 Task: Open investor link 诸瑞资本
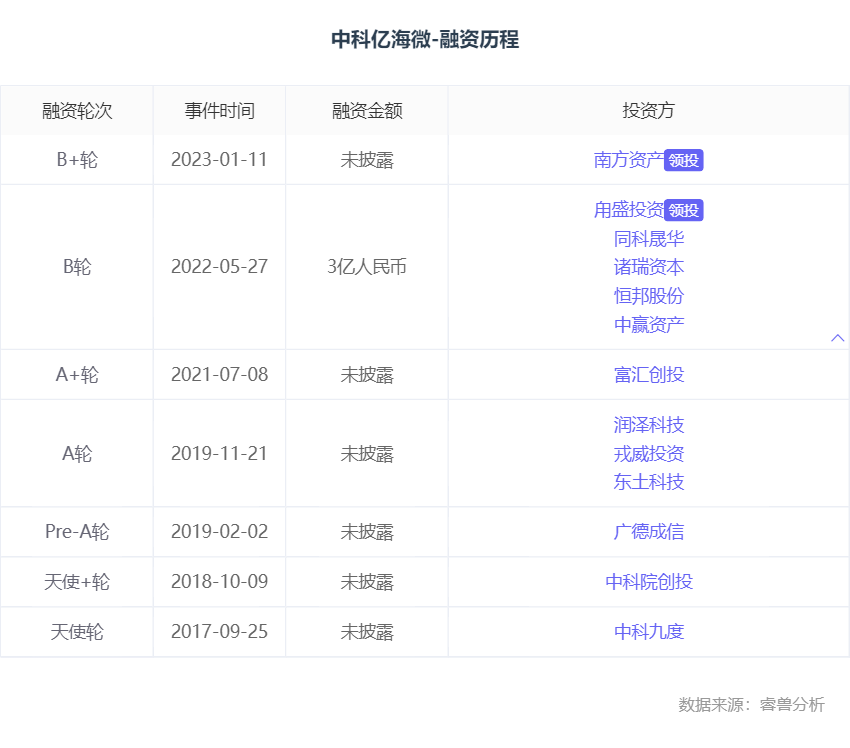(x=649, y=267)
